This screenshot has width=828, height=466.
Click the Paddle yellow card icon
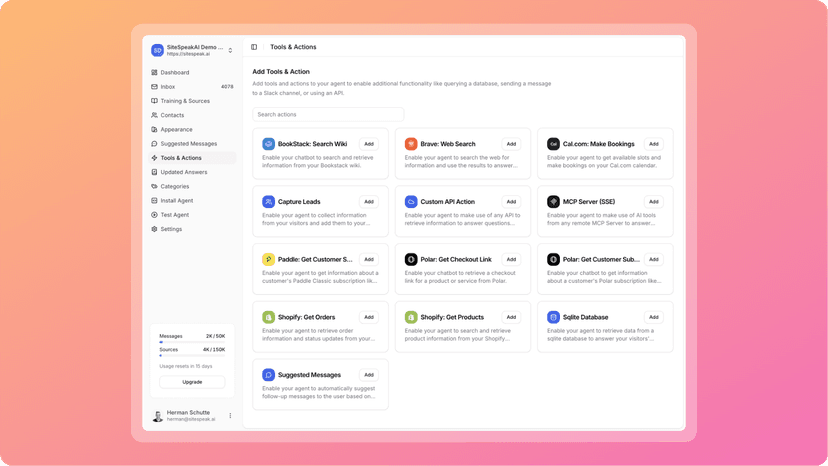click(x=268, y=259)
